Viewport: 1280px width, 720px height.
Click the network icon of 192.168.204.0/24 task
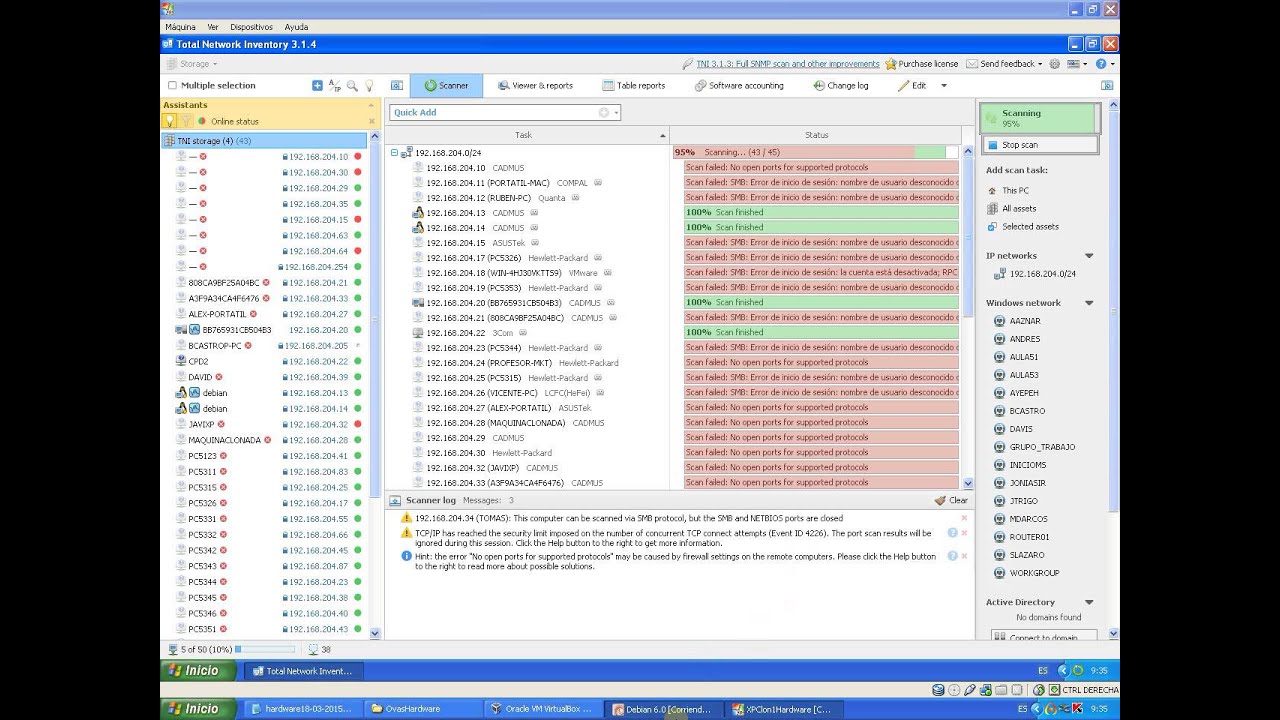tap(407, 153)
